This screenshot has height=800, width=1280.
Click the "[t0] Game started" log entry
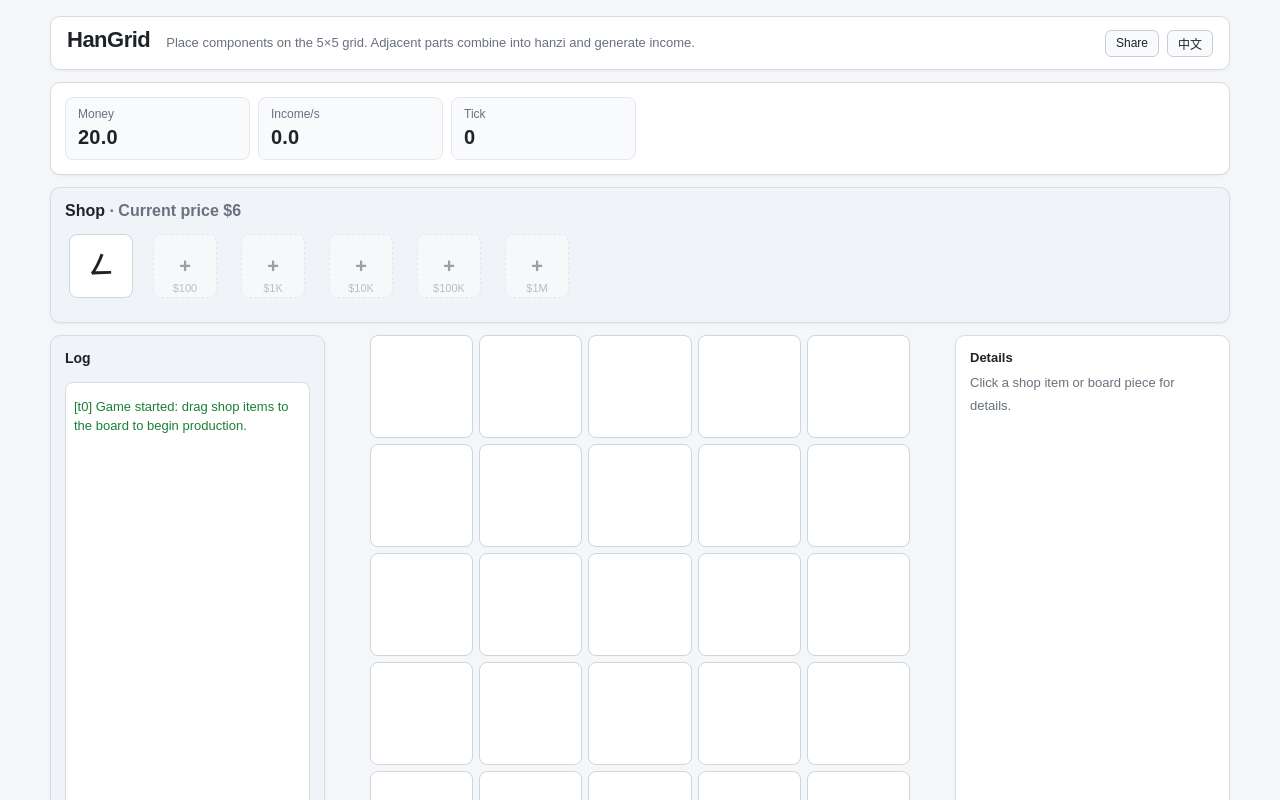tap(181, 416)
